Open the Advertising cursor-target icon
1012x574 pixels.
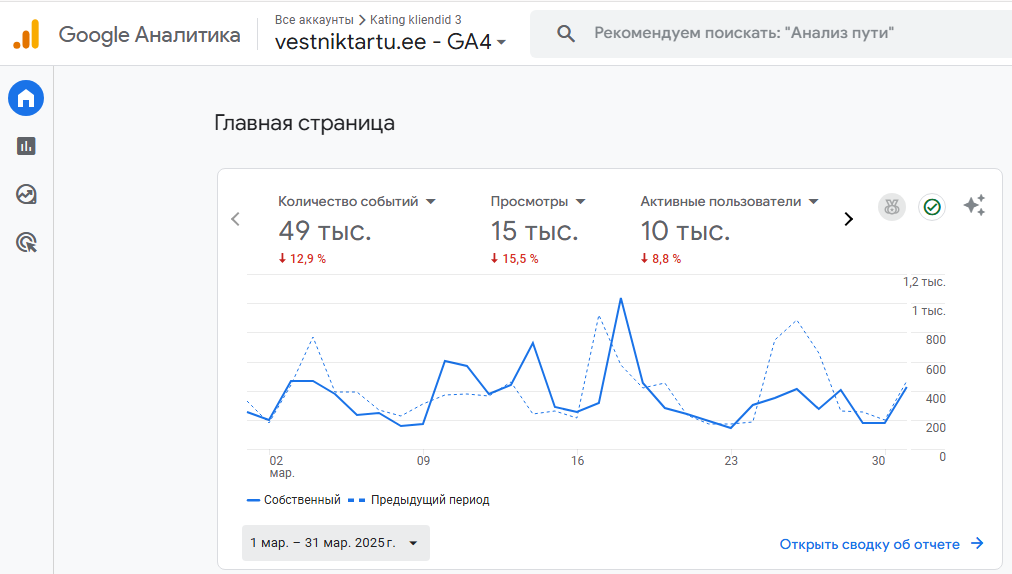26,243
